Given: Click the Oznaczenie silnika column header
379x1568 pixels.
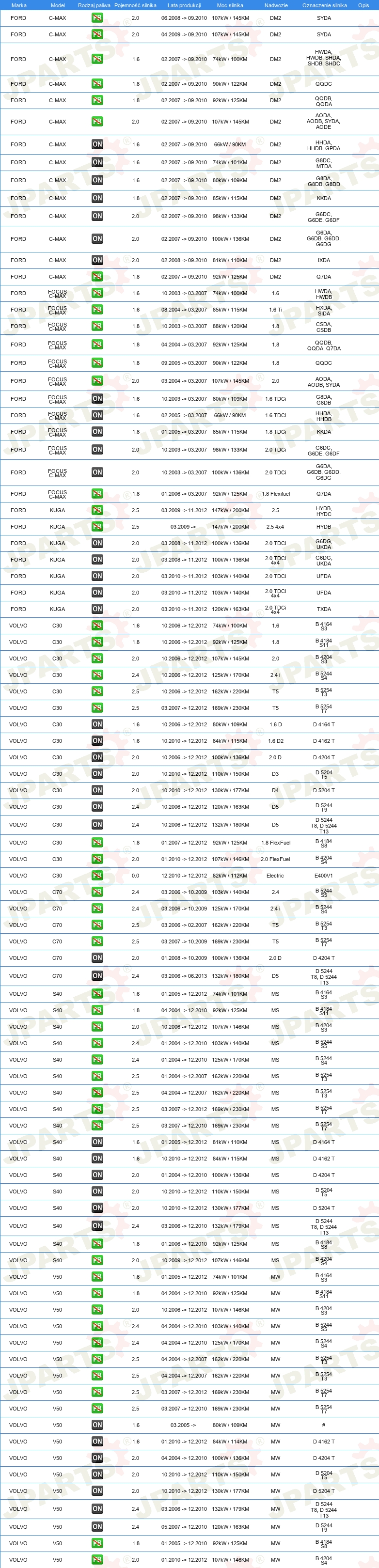Looking at the screenshot, I should click(x=324, y=5).
